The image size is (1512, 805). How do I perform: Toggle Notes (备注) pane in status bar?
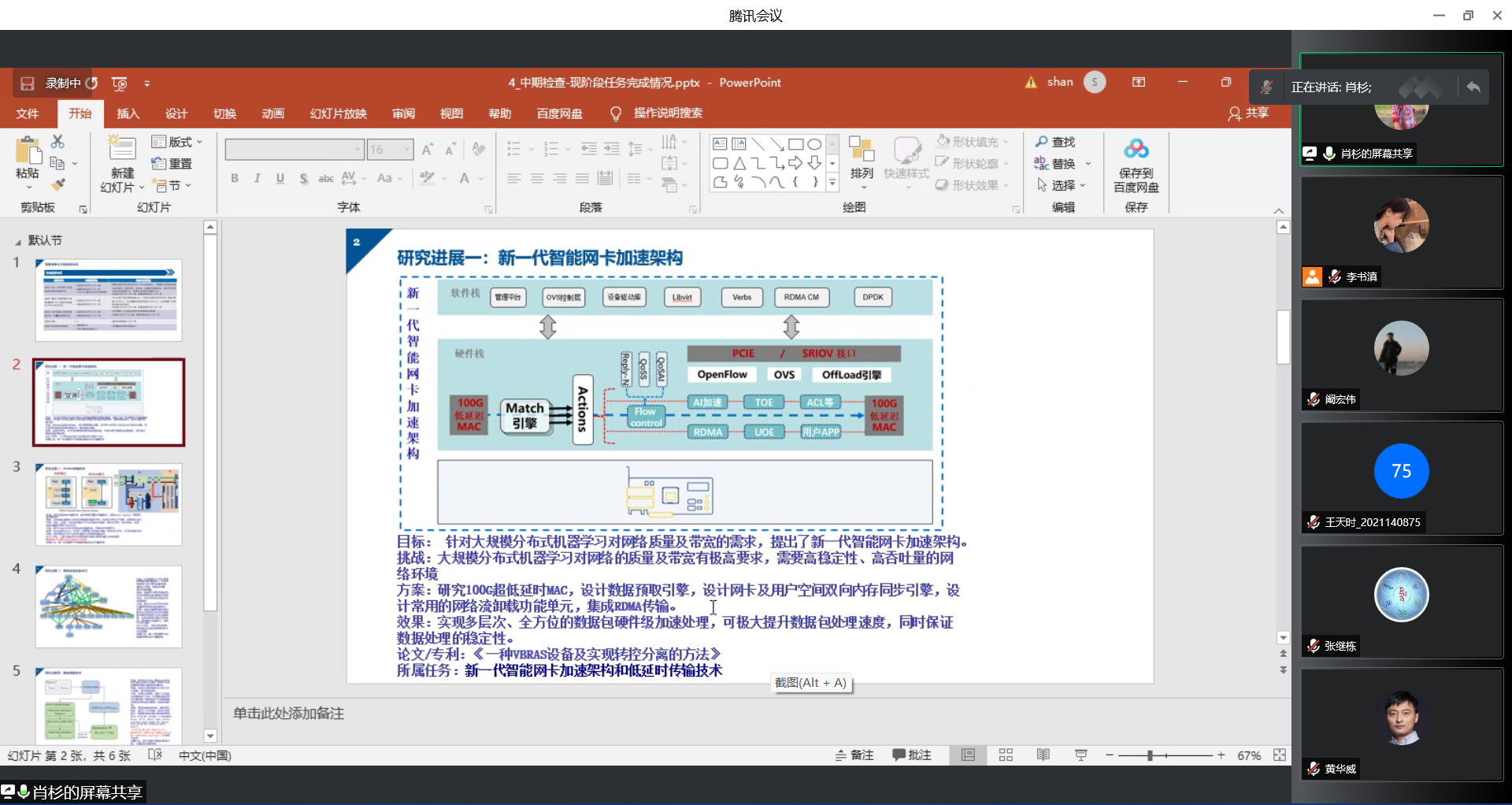(x=854, y=755)
